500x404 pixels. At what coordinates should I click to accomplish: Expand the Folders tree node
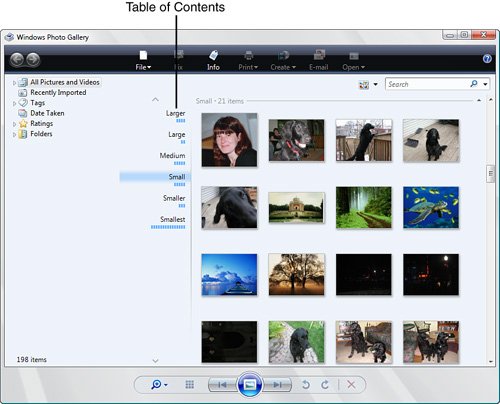coord(14,134)
